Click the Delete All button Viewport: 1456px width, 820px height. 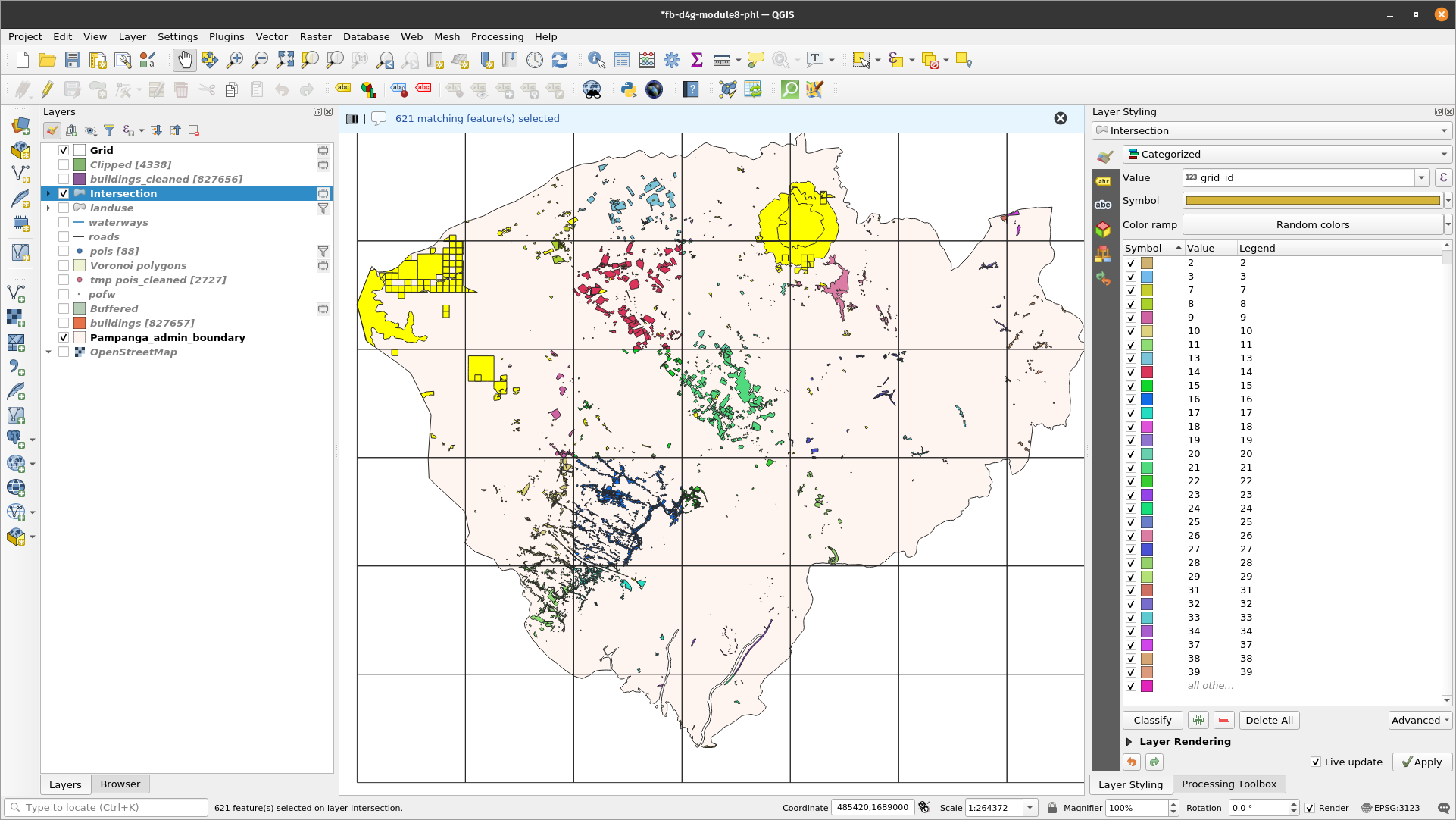pyautogui.click(x=1269, y=720)
